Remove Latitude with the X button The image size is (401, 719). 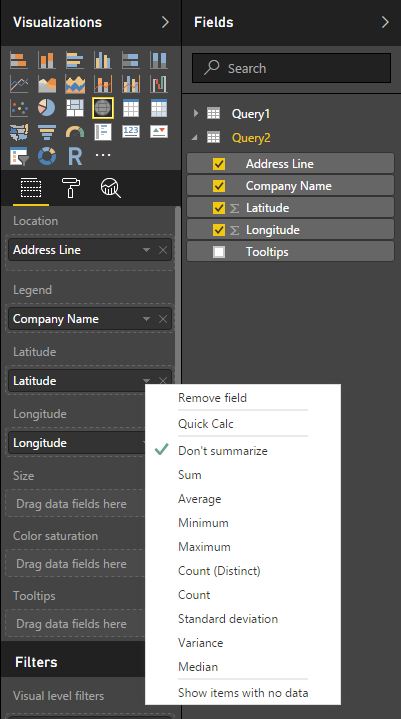click(x=163, y=381)
